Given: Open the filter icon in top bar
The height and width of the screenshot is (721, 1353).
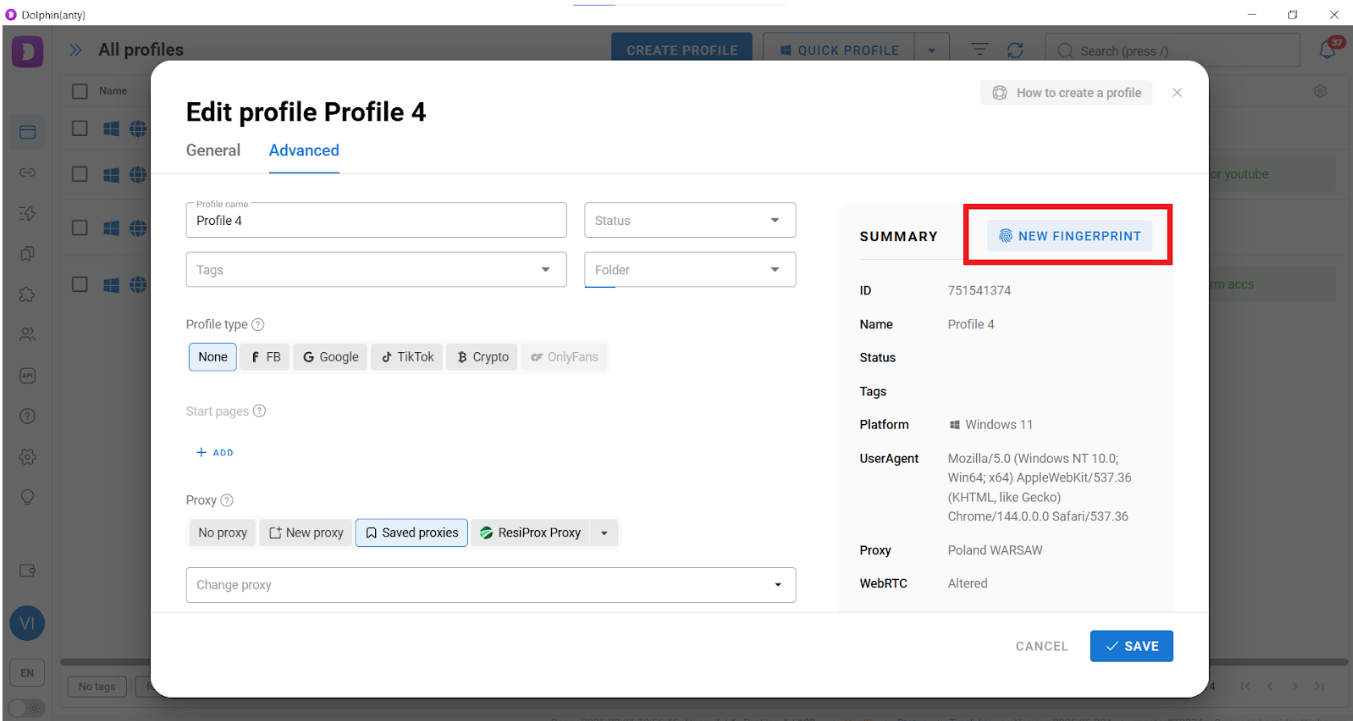Looking at the screenshot, I should click(979, 50).
